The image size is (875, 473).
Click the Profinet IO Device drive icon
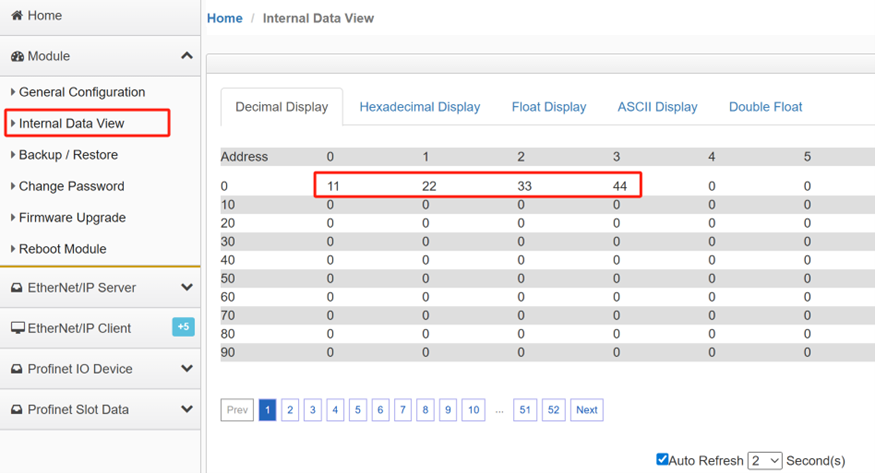(x=17, y=369)
